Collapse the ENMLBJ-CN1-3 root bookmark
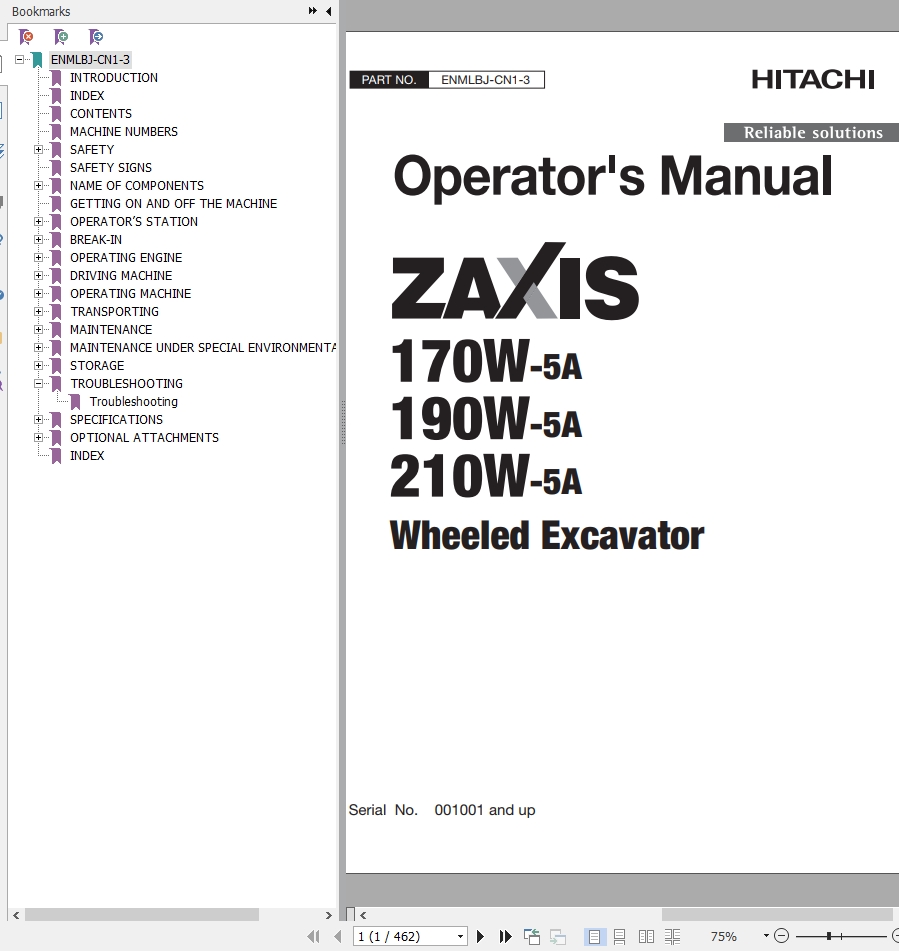Screen dimensions: 899x951 coord(19,59)
